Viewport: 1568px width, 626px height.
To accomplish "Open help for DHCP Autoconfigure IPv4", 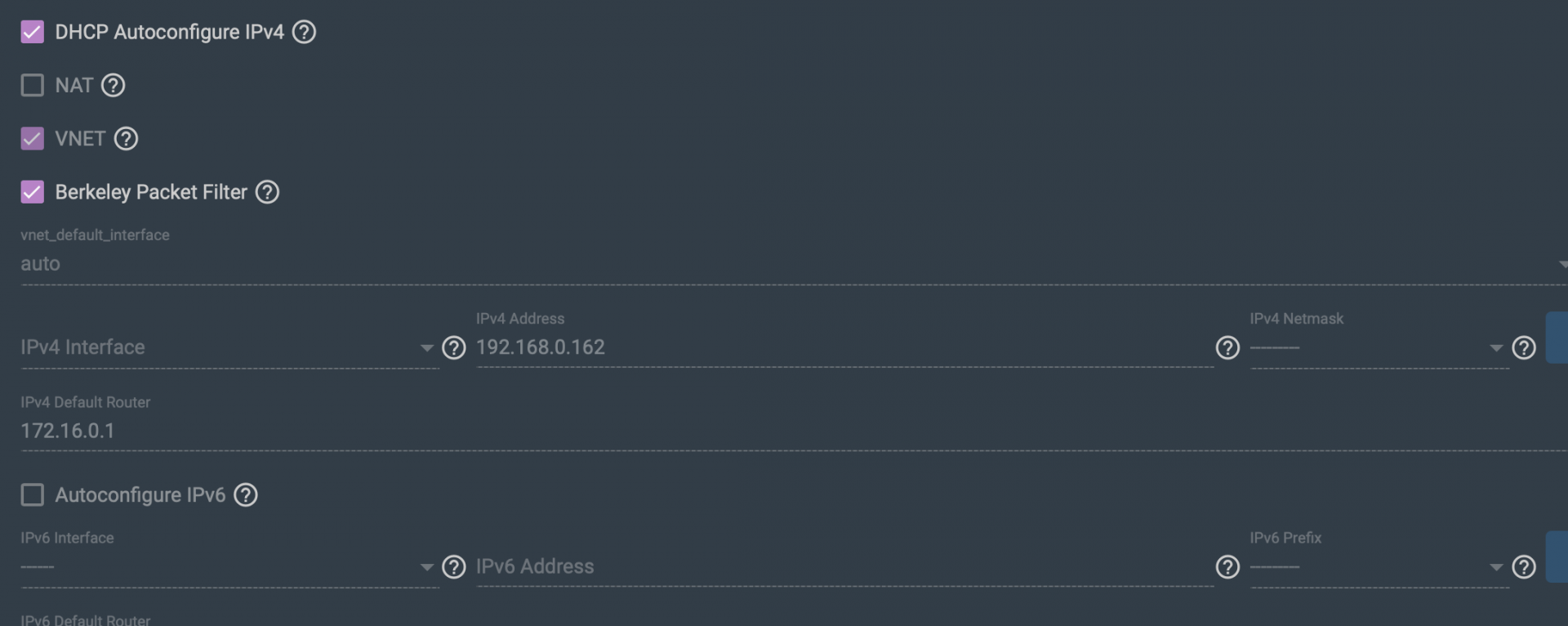I will [304, 32].
